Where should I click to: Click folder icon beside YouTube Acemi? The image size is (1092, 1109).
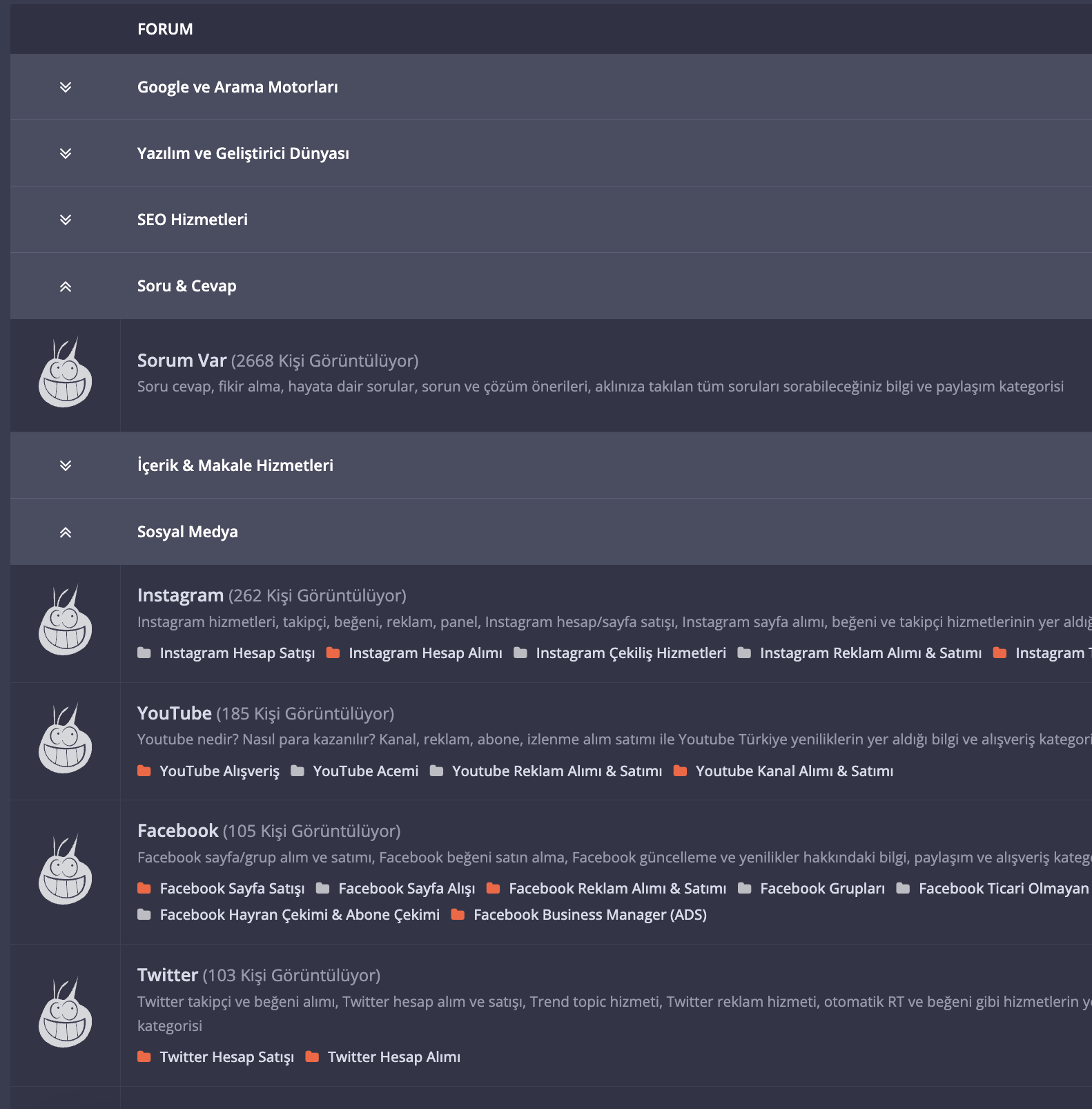[x=298, y=771]
